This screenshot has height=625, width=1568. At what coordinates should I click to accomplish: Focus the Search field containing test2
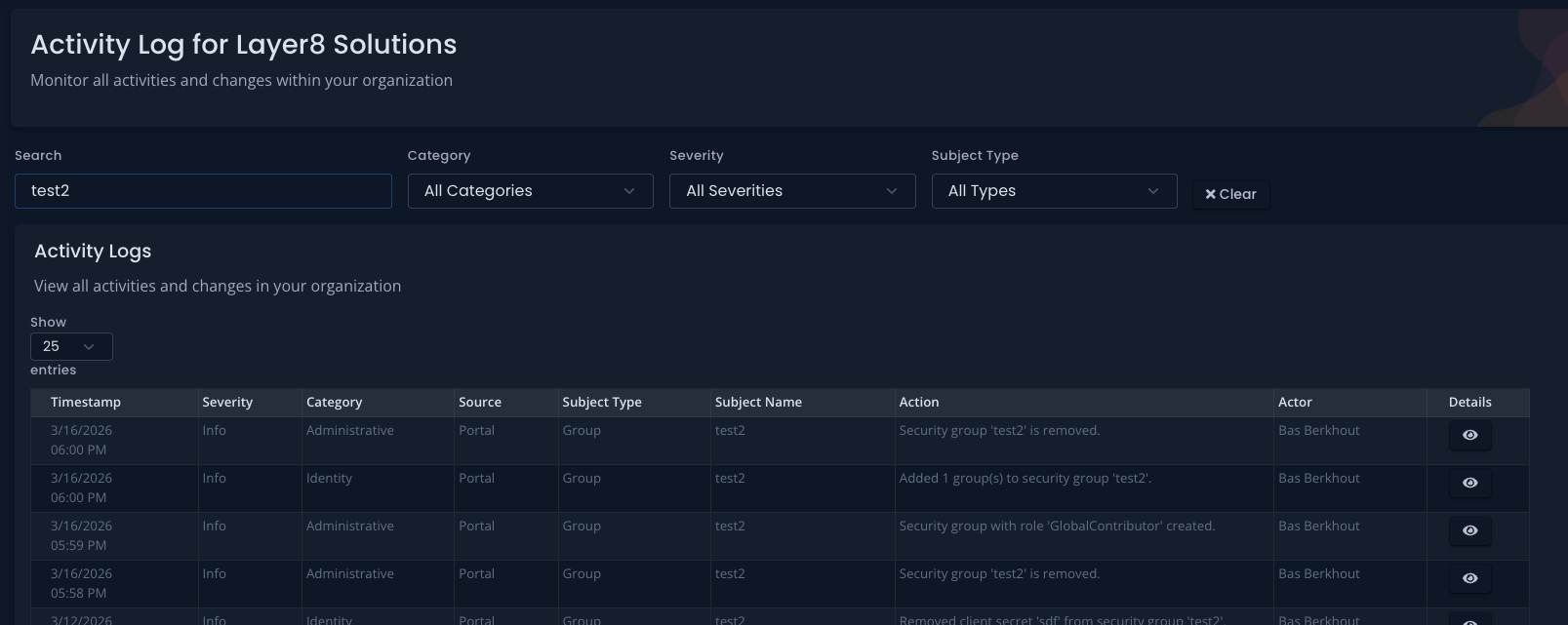pyautogui.click(x=203, y=191)
